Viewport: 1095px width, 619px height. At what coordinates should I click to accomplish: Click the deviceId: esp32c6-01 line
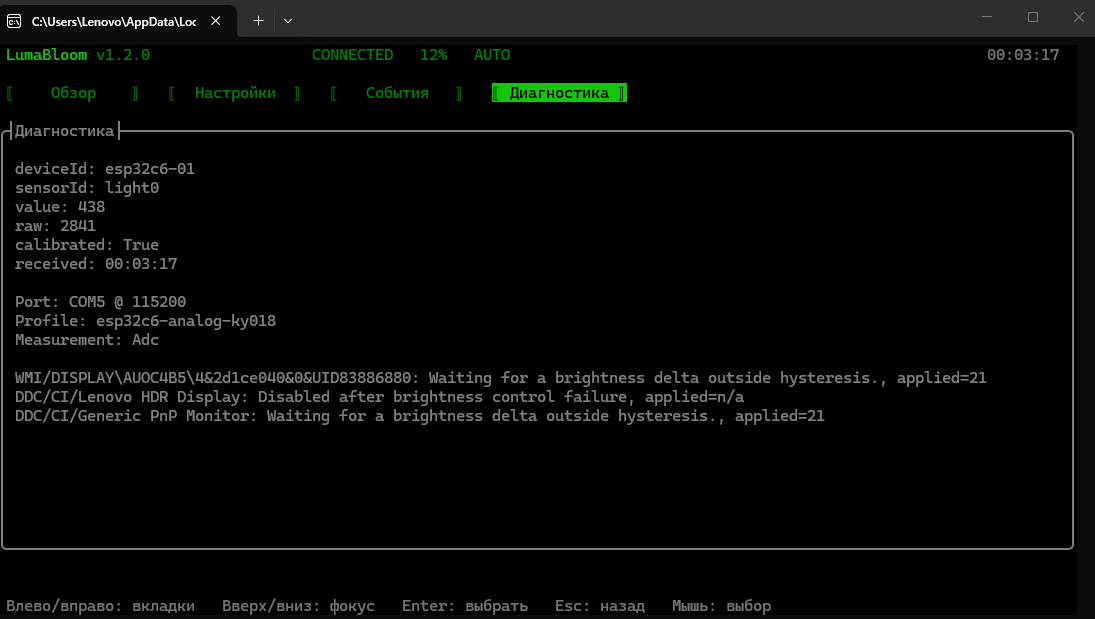(x=105, y=169)
